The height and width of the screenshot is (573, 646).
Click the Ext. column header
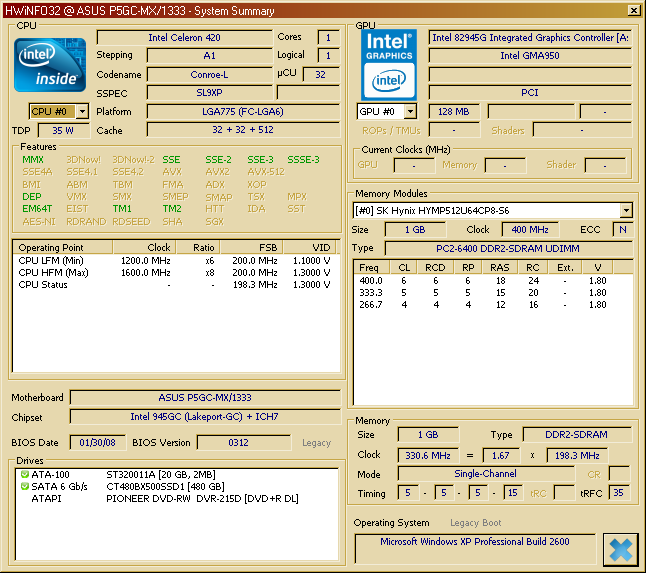point(565,267)
